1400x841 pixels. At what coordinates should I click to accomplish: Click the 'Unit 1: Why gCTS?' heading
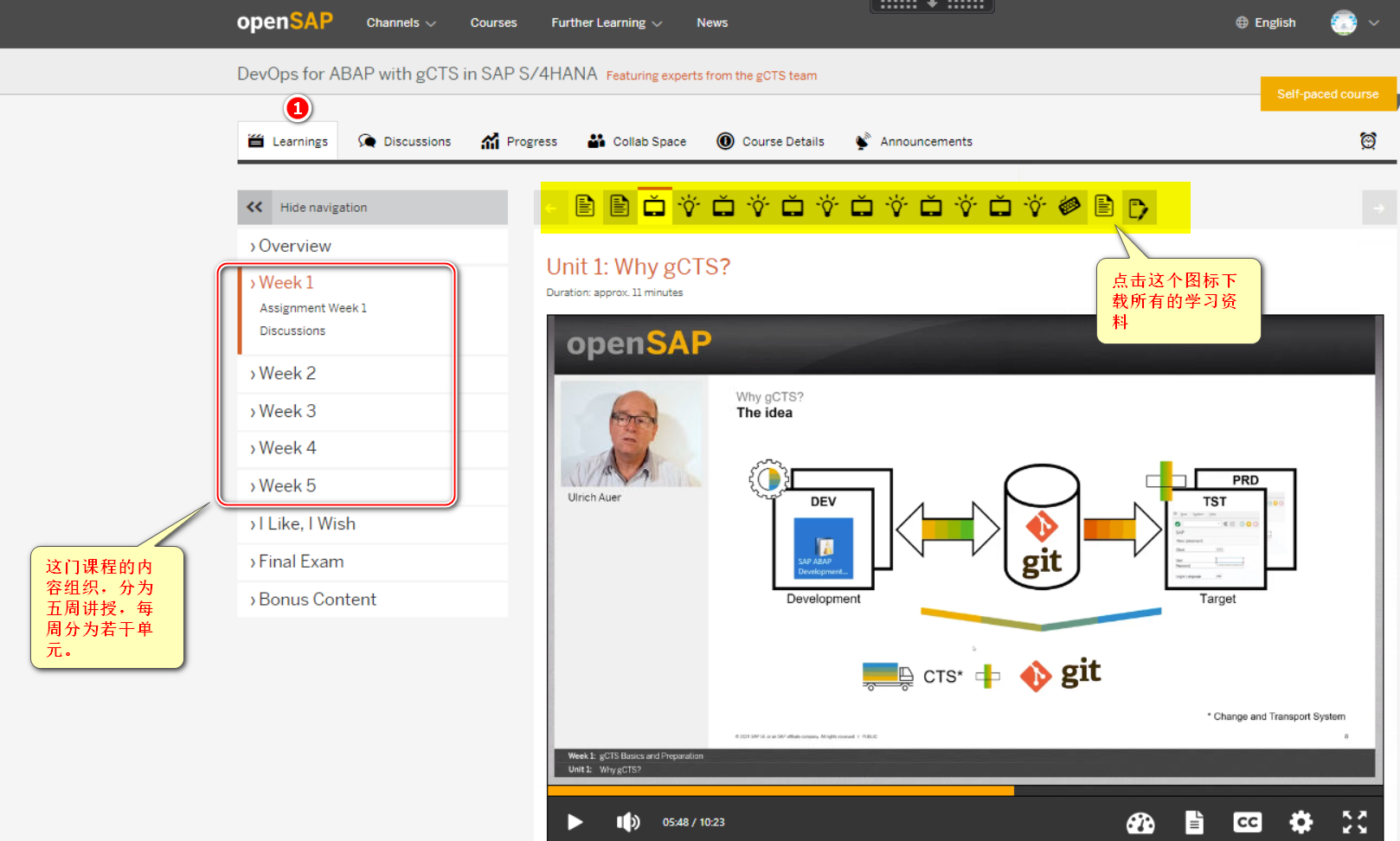tap(639, 266)
